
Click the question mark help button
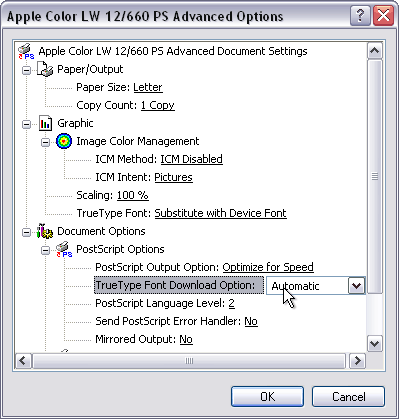[360, 16]
